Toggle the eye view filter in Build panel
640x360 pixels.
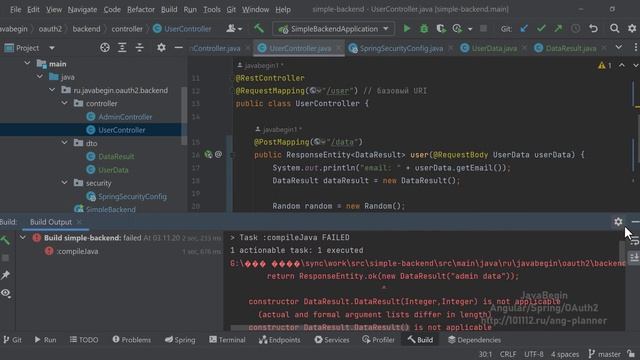[5, 293]
